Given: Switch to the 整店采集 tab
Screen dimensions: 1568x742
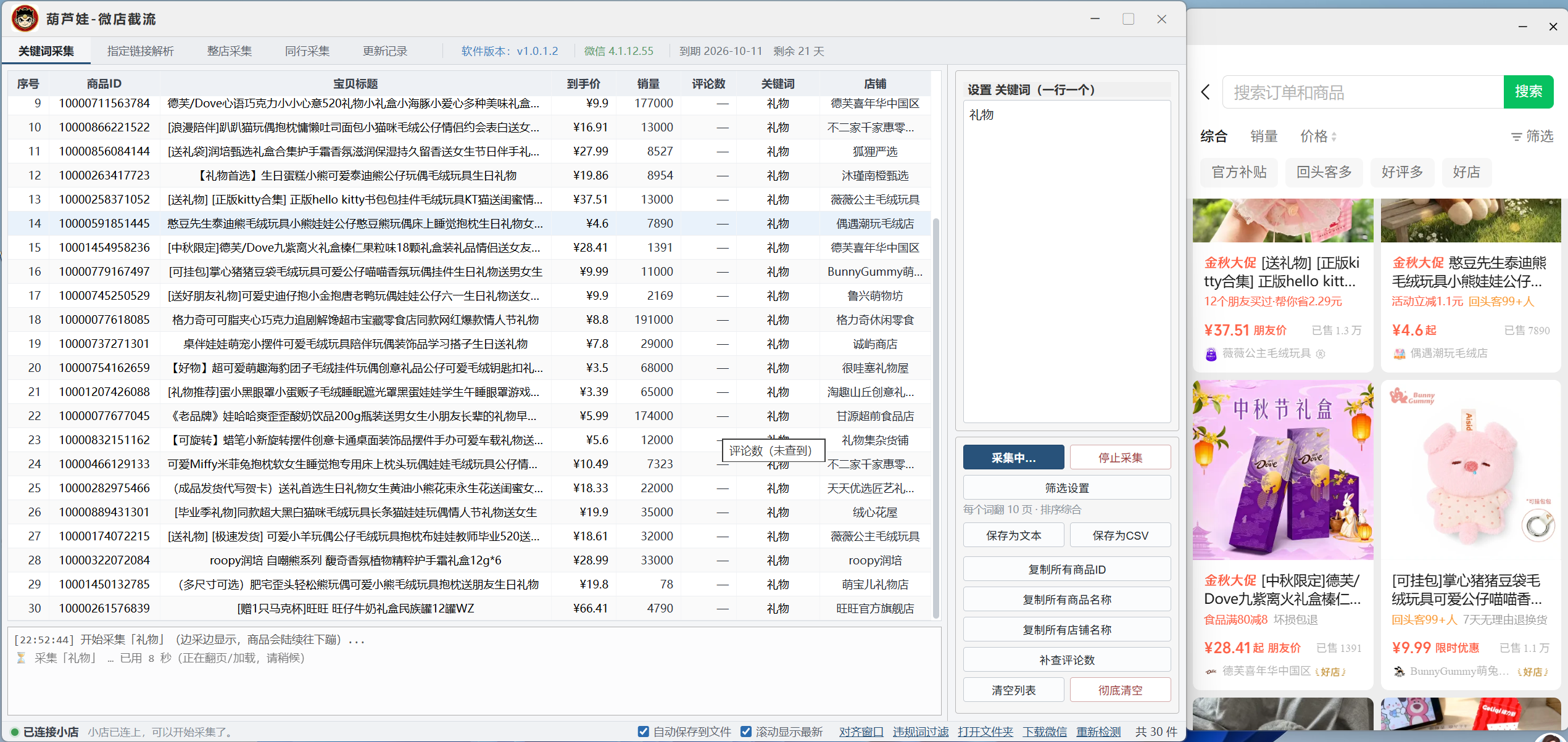Looking at the screenshot, I should click(x=229, y=51).
